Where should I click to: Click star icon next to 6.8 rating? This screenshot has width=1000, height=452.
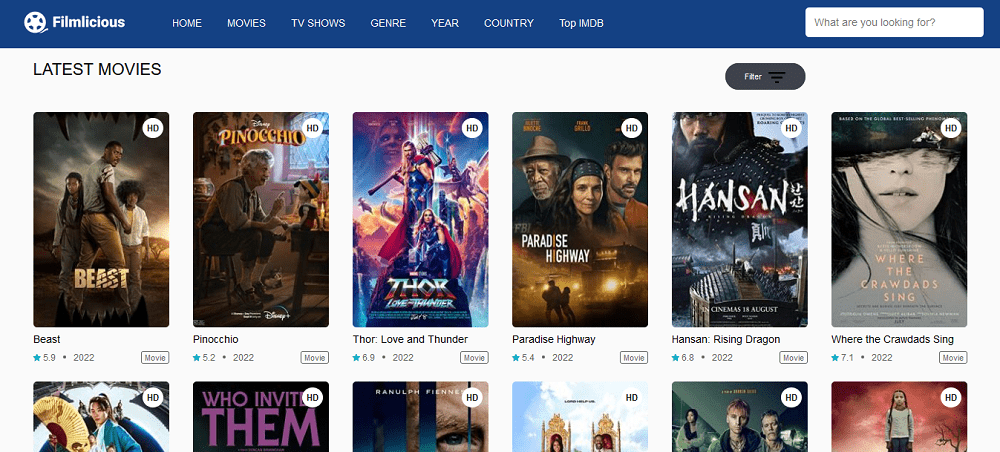pyautogui.click(x=675, y=358)
